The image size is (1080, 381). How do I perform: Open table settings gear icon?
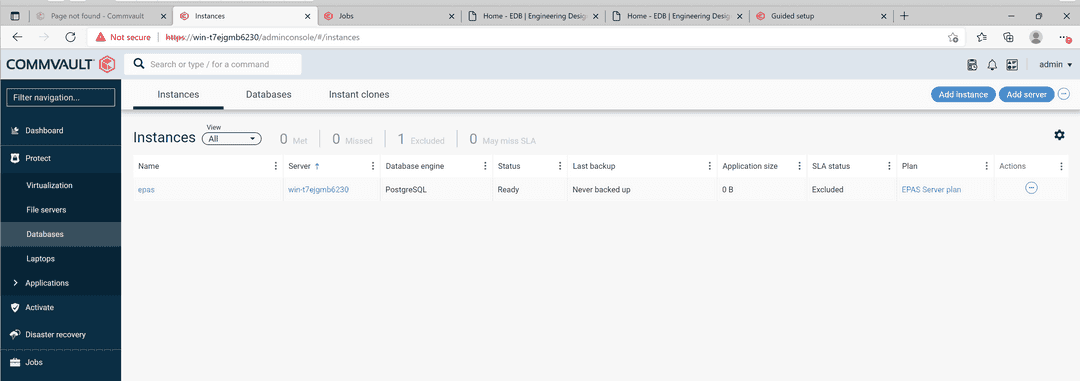pos(1059,135)
